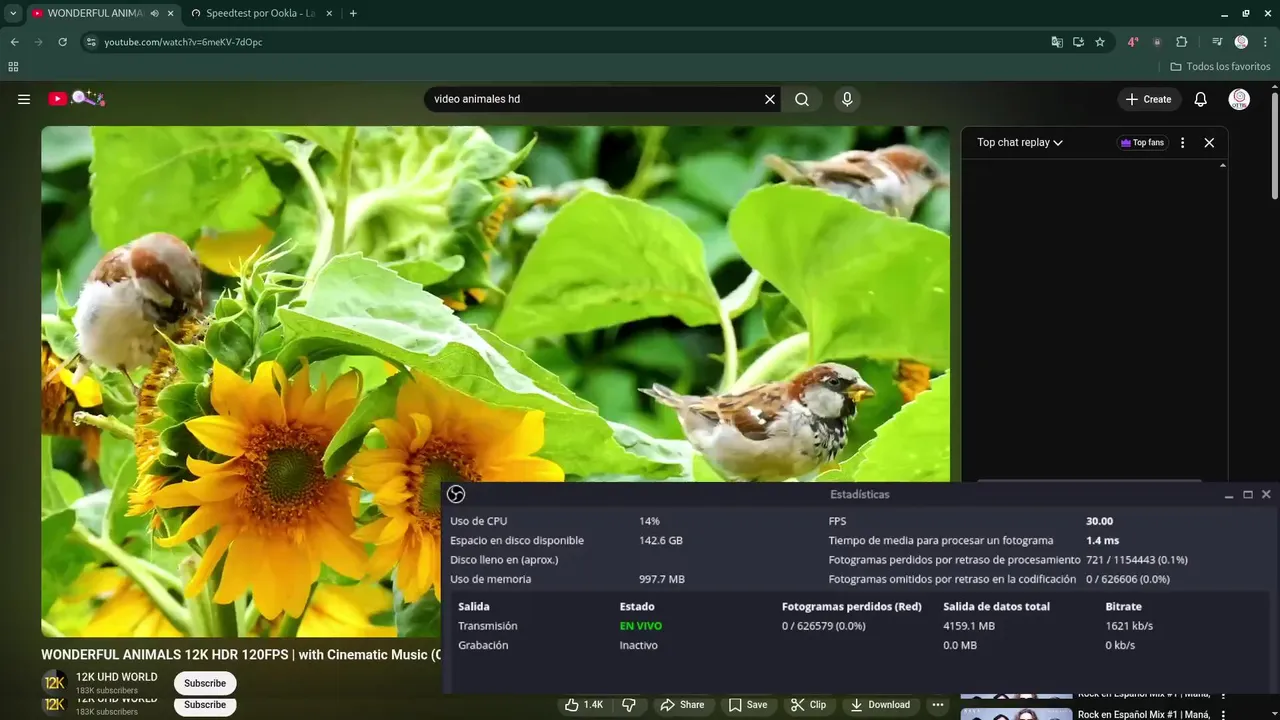Bookmark this page with star icon
The height and width of the screenshot is (720, 1280).
coord(1100,42)
